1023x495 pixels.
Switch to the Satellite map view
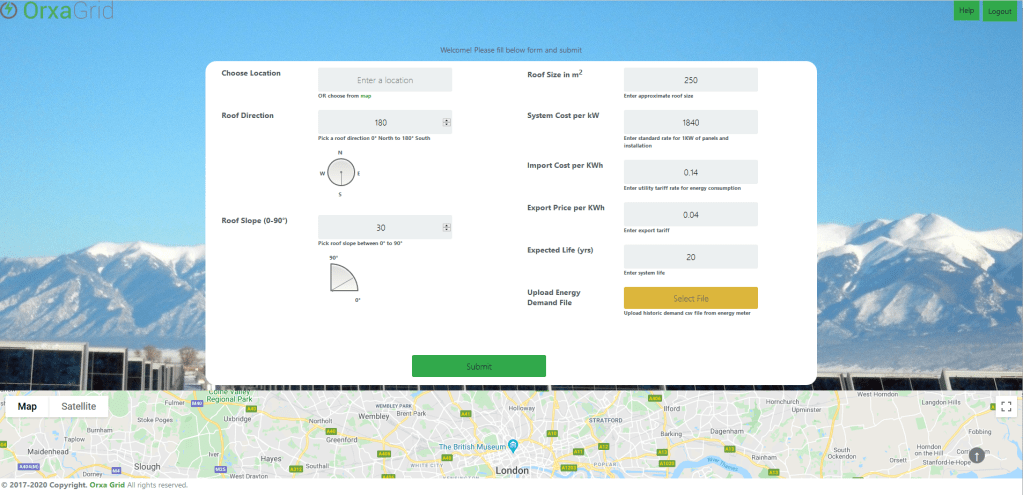[79, 406]
